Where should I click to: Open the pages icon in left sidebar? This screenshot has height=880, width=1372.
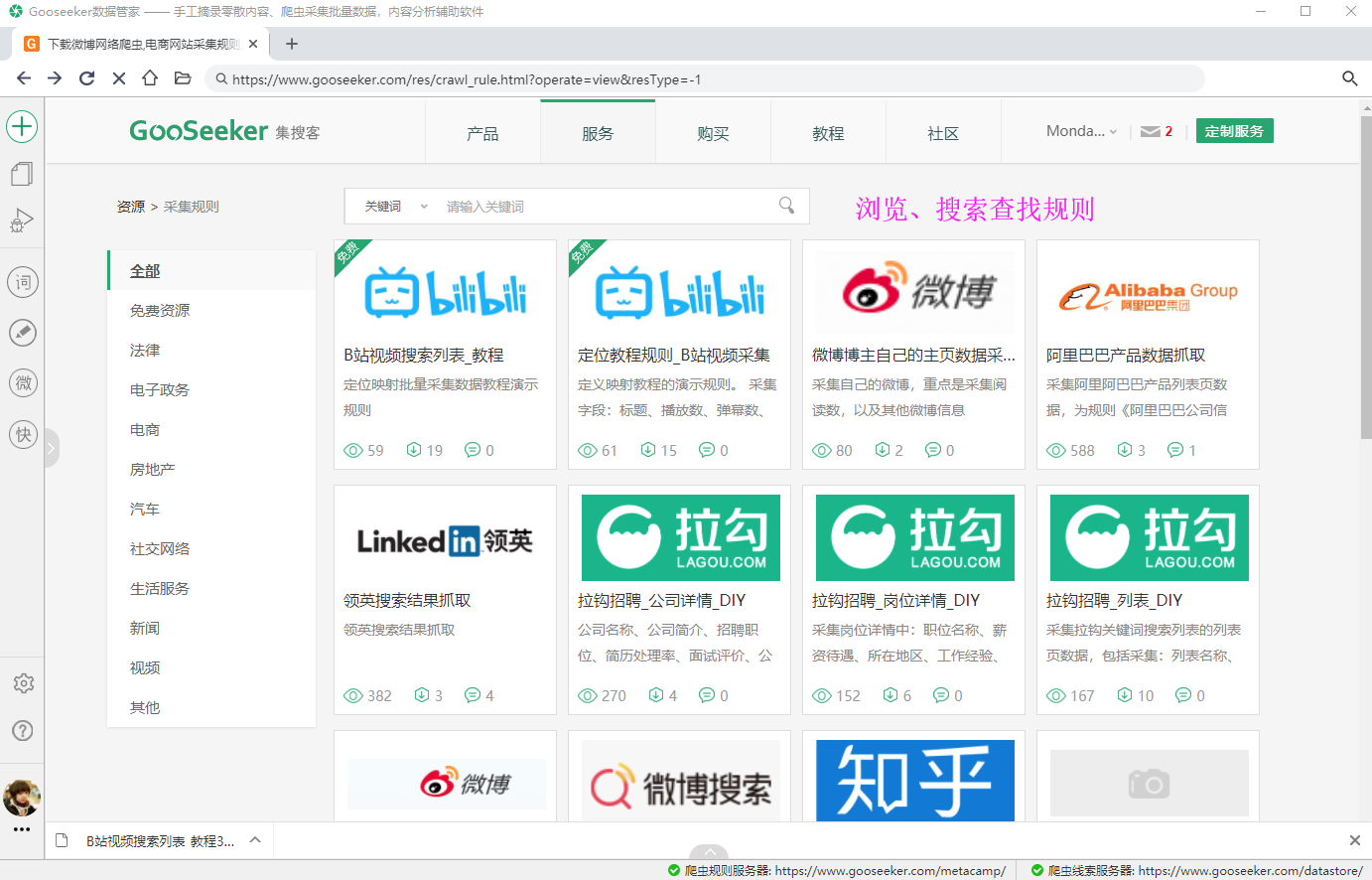pos(22,175)
